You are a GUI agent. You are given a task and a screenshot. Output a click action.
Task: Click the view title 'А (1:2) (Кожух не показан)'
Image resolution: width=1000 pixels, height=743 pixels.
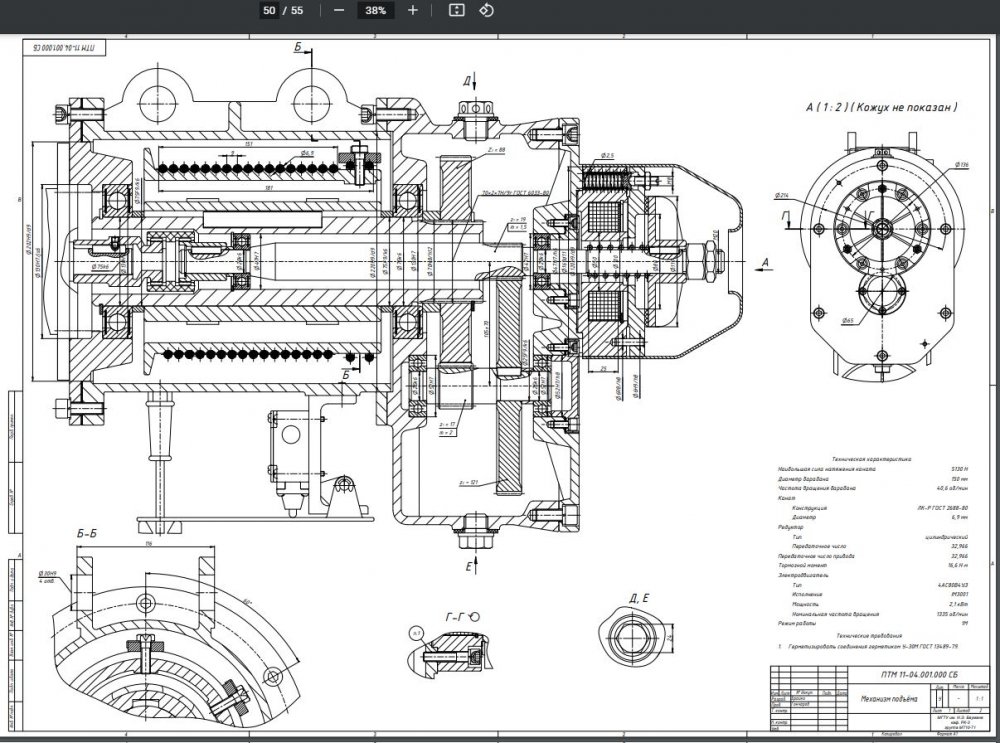tap(882, 106)
